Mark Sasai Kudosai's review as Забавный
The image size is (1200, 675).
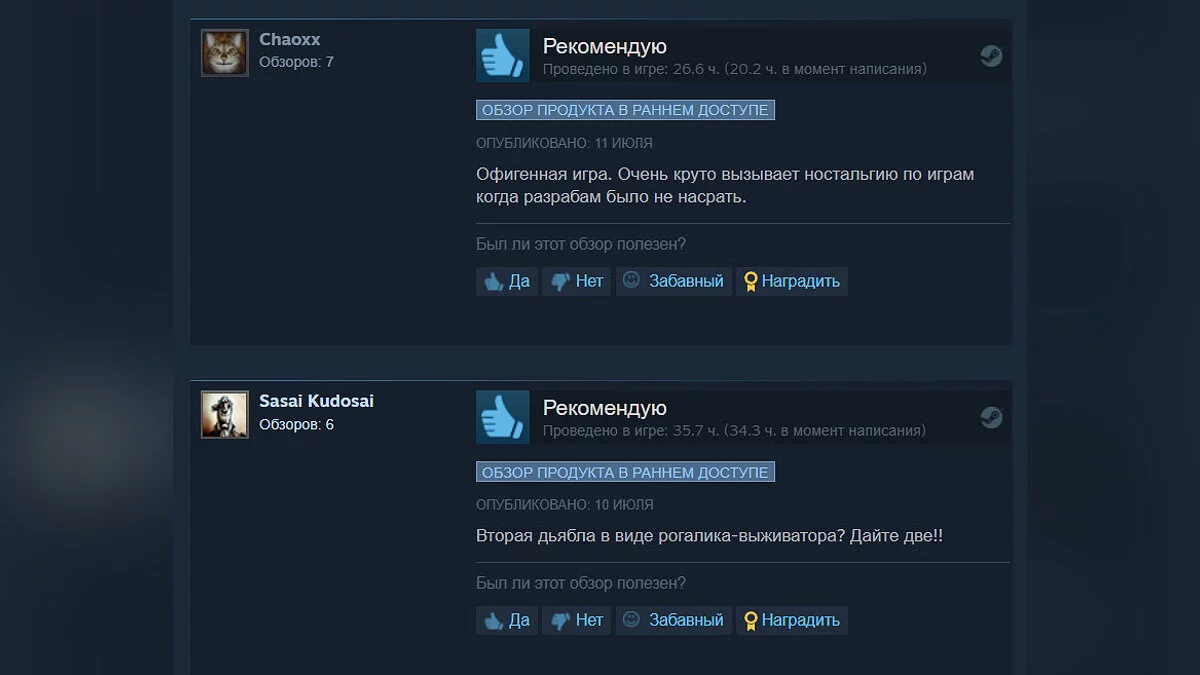(x=674, y=620)
